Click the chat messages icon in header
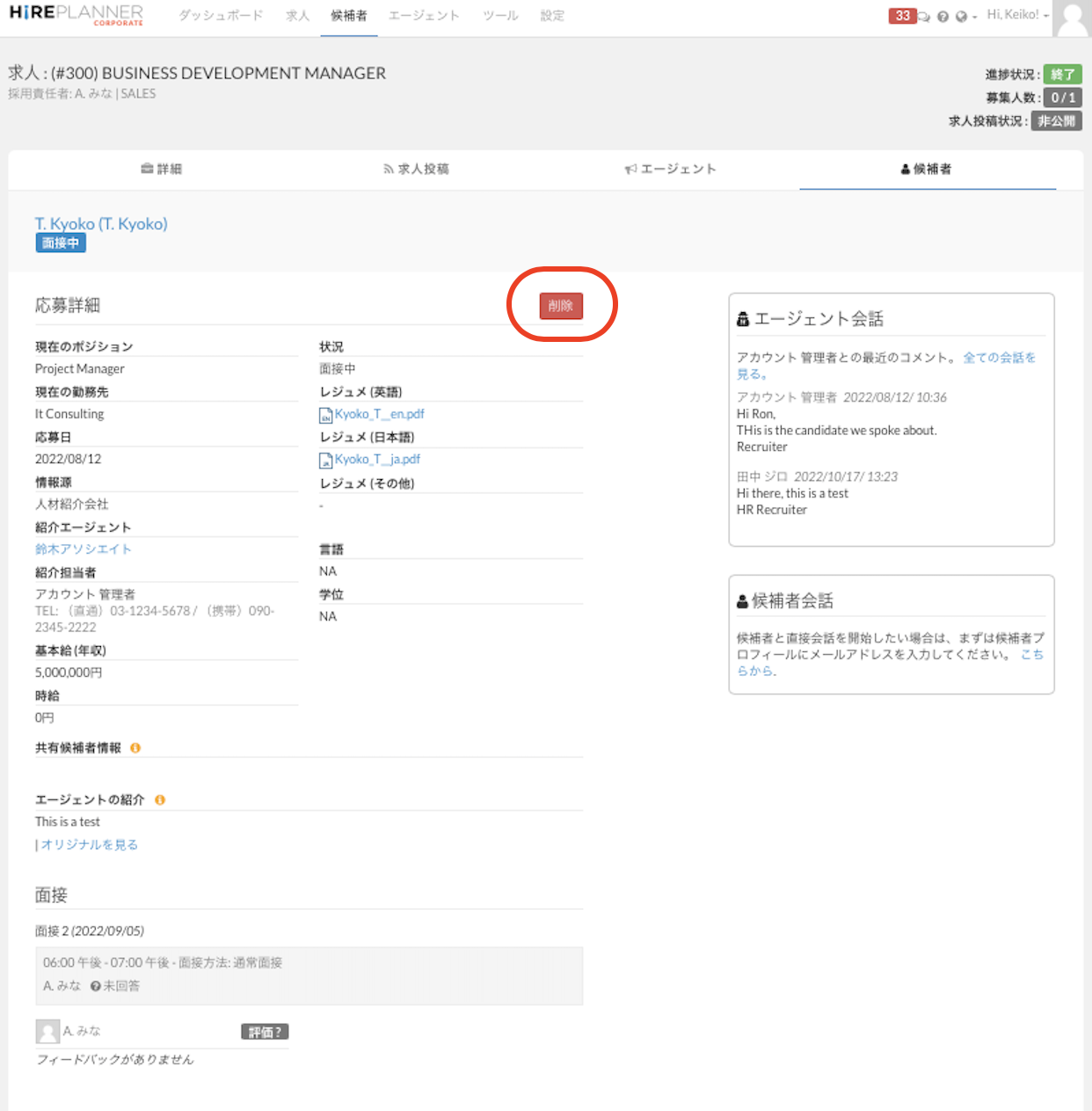The height and width of the screenshot is (1111, 1092). click(x=924, y=17)
